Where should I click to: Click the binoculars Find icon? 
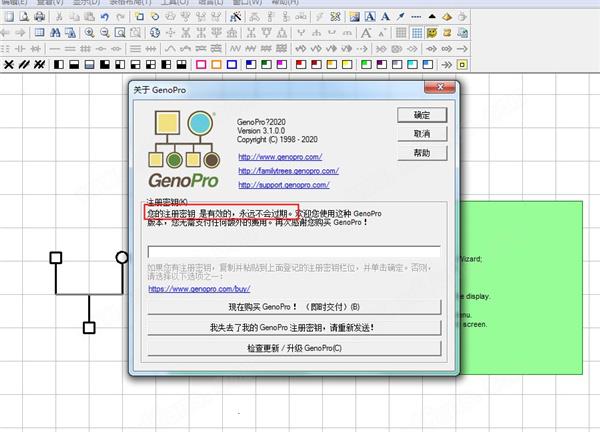click(x=55, y=33)
